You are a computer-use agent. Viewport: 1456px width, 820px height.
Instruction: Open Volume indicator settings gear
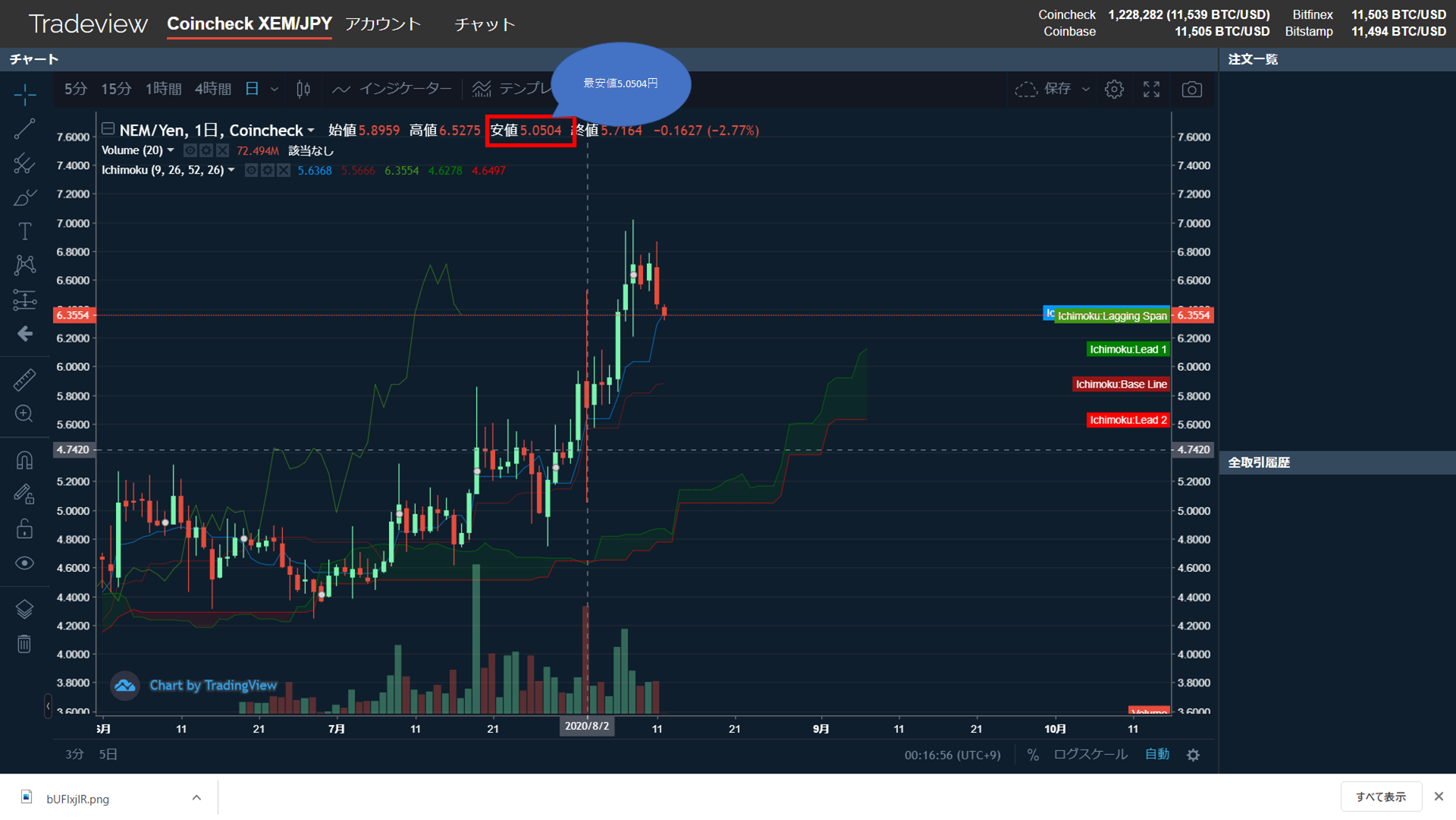[206, 150]
